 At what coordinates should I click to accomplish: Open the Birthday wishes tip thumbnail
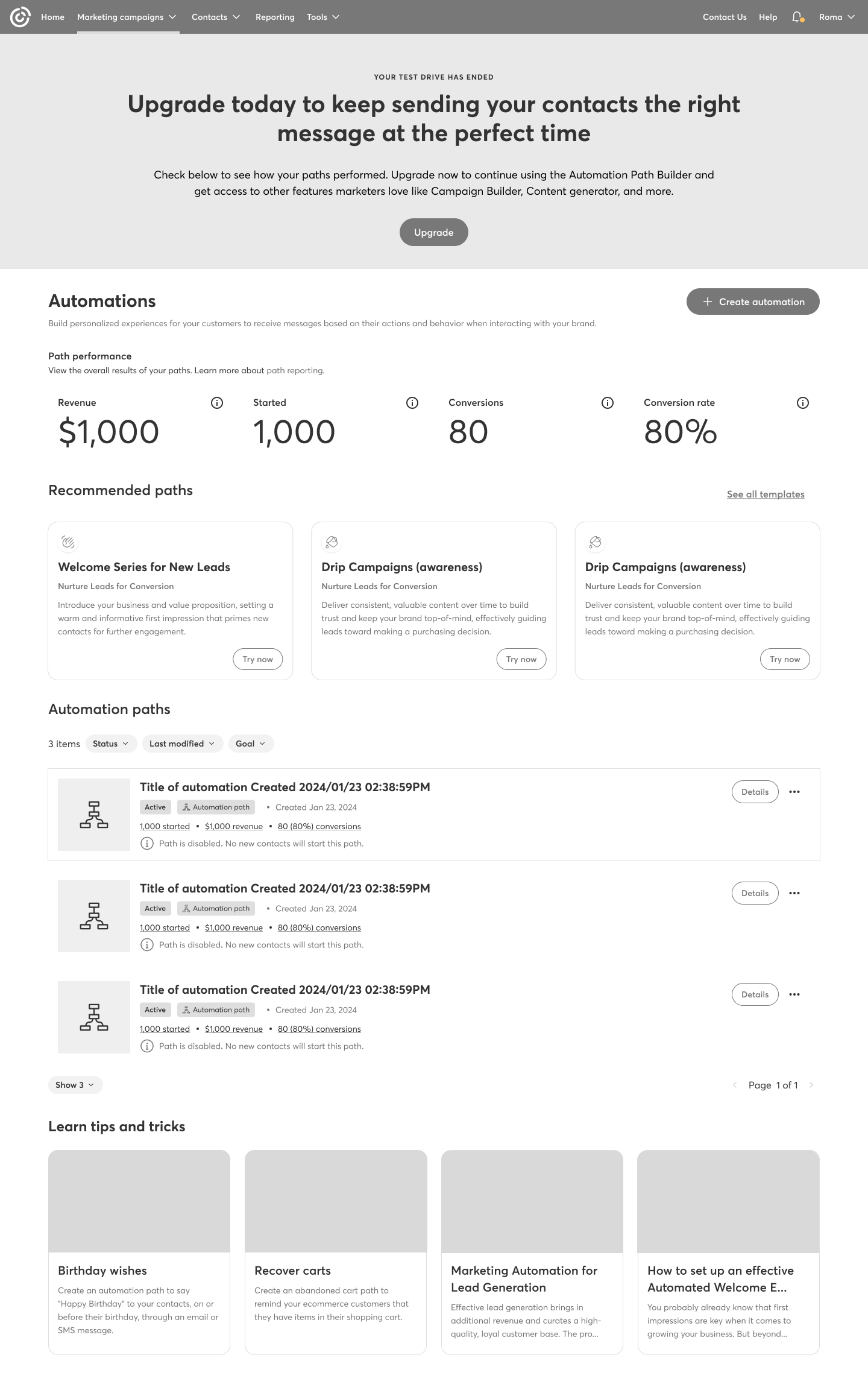tap(139, 1201)
